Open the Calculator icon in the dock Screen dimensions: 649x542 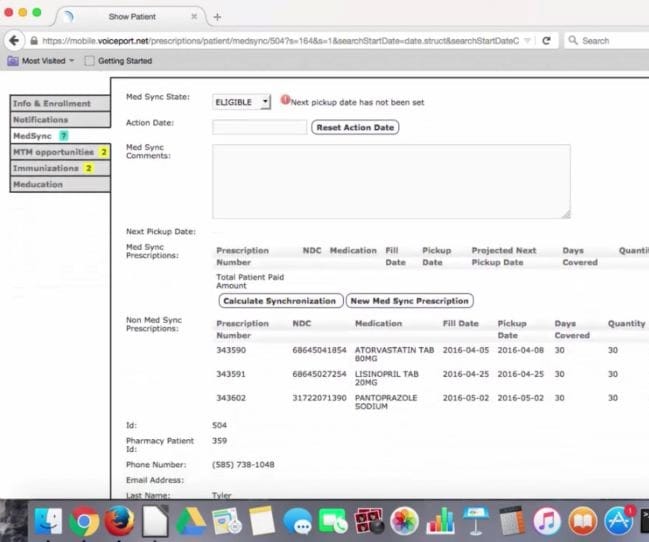pos(512,521)
